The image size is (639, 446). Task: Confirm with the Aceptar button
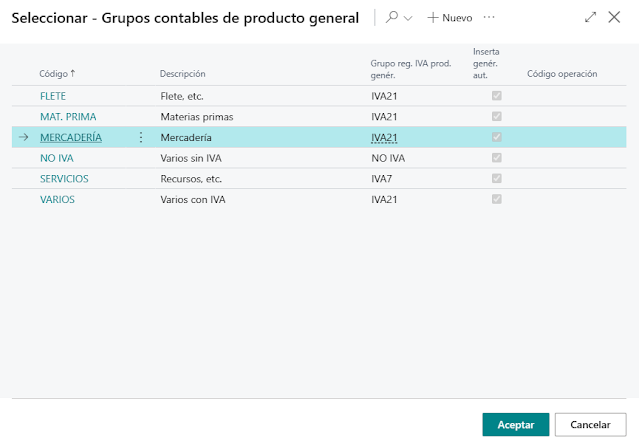(516, 424)
